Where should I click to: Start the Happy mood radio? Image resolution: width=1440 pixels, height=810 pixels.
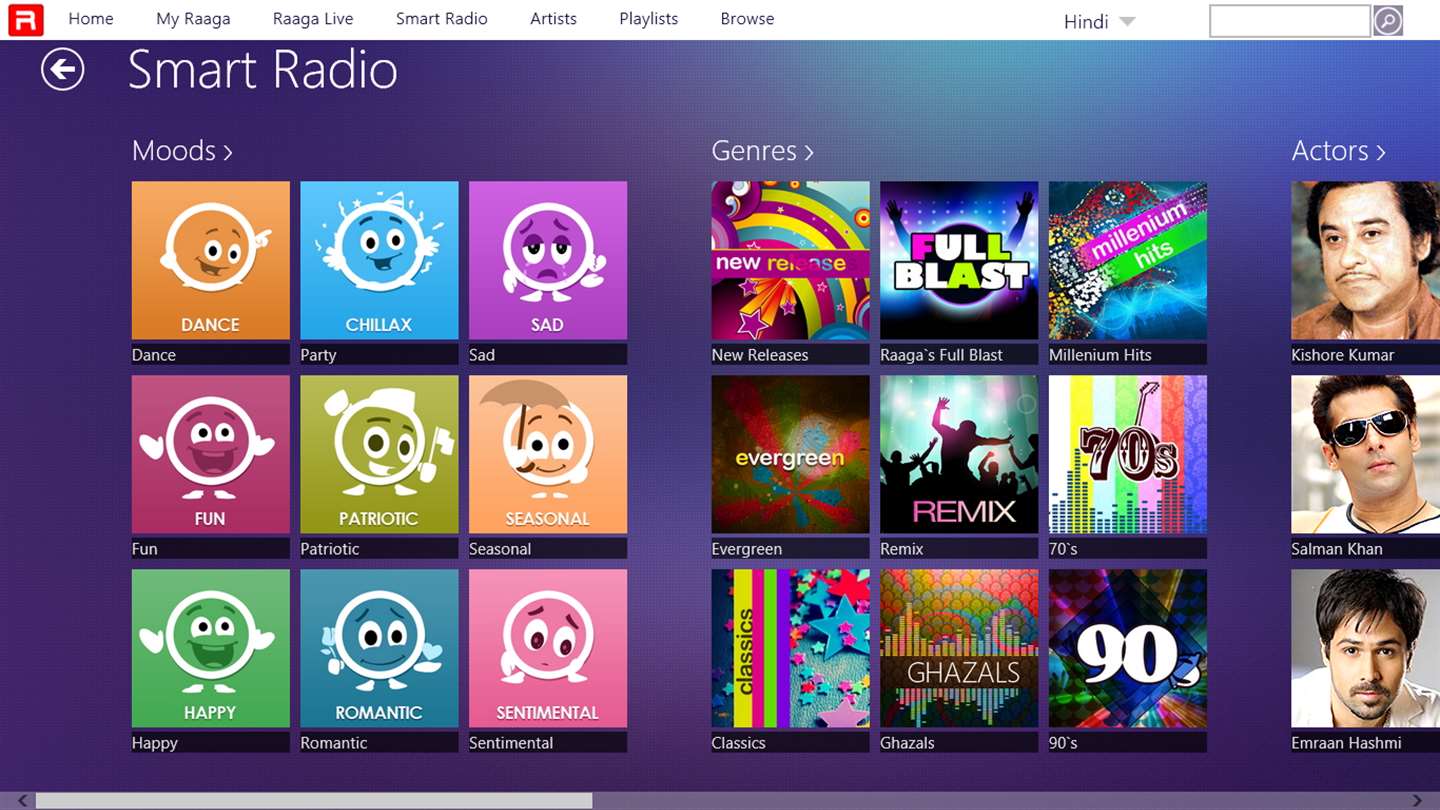[x=211, y=648]
